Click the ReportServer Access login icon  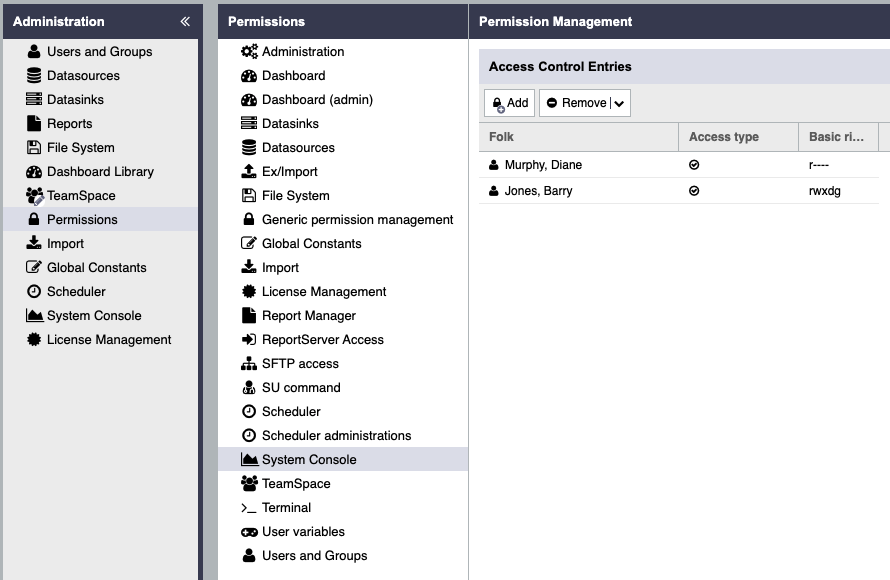coord(249,339)
